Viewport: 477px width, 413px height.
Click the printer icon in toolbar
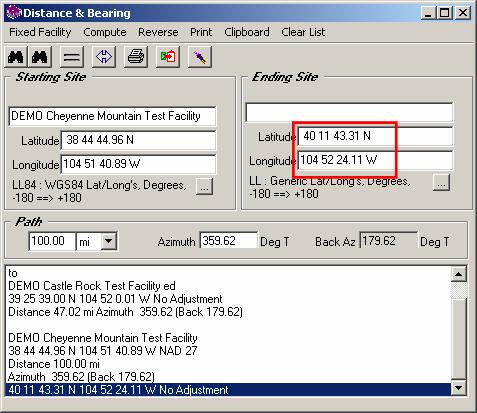point(136,57)
